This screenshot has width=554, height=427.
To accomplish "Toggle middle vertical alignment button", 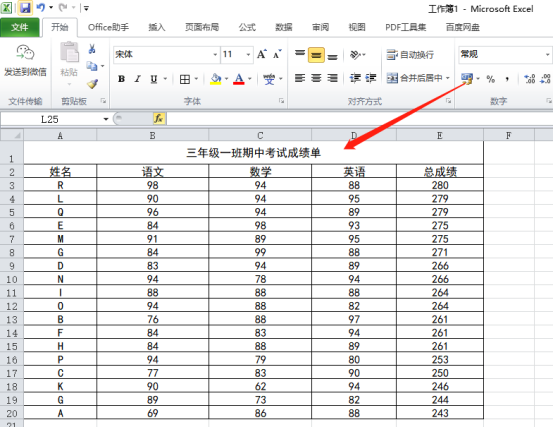I will (316, 55).
